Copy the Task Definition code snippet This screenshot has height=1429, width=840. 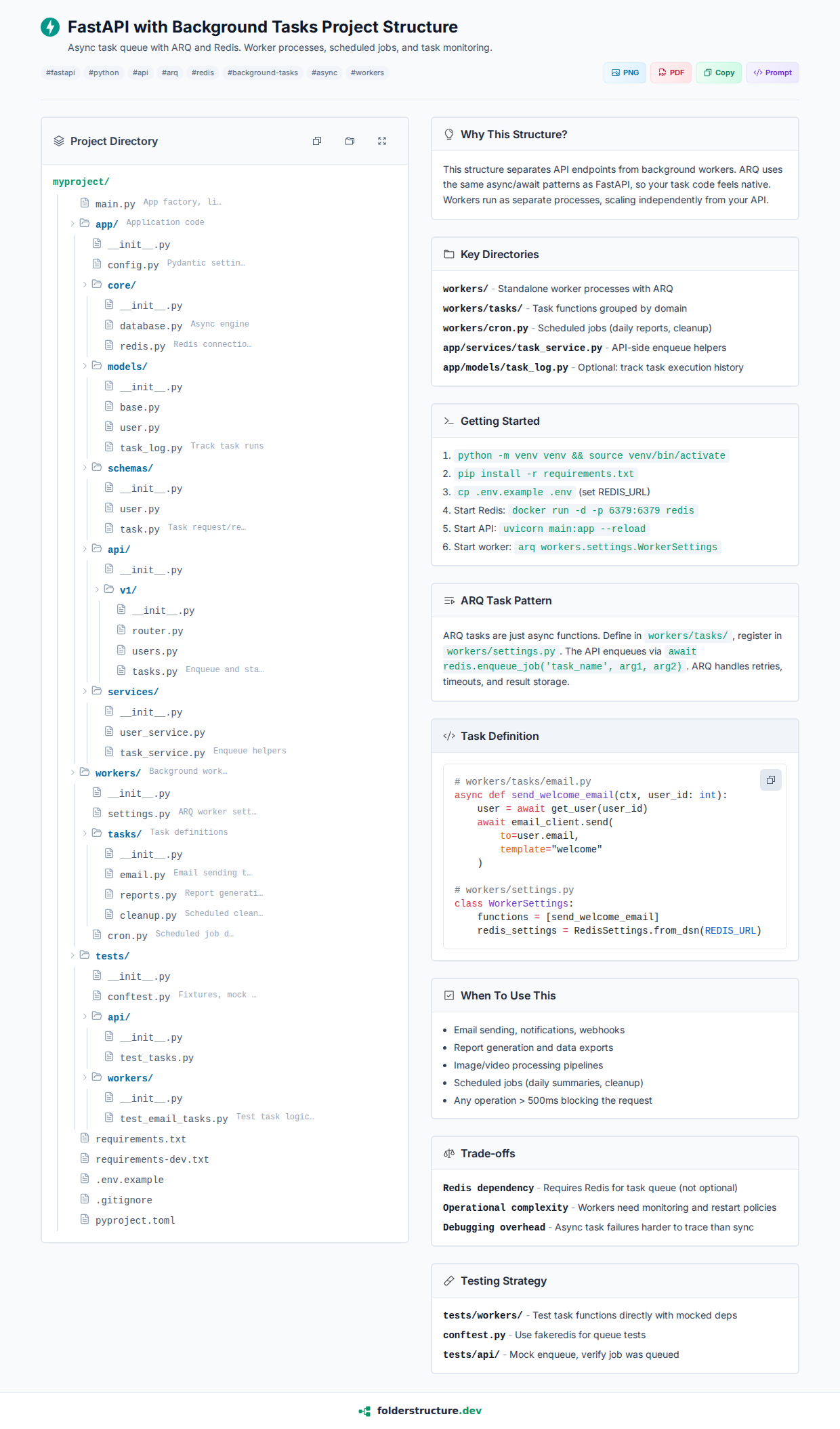tap(770, 780)
